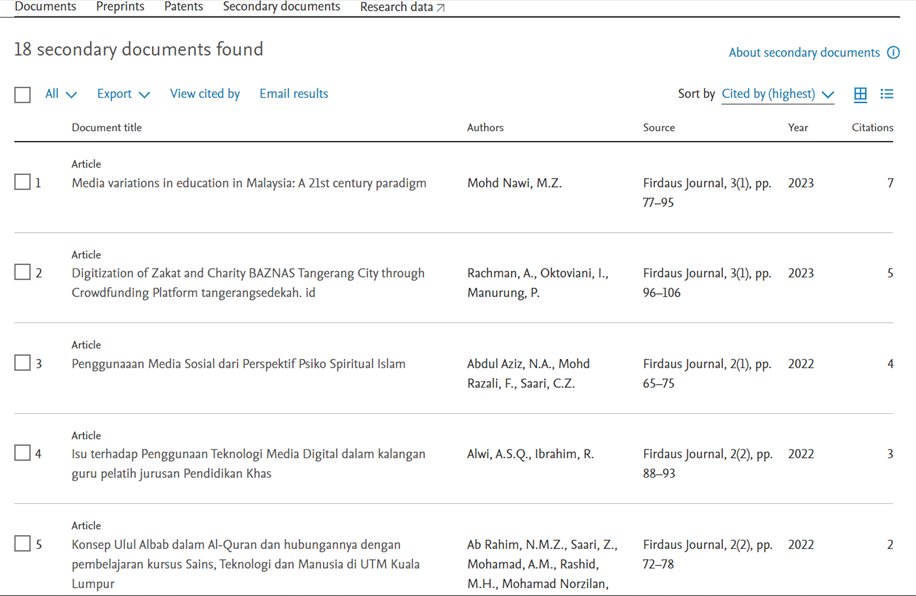Check the box for document 5

(22, 544)
